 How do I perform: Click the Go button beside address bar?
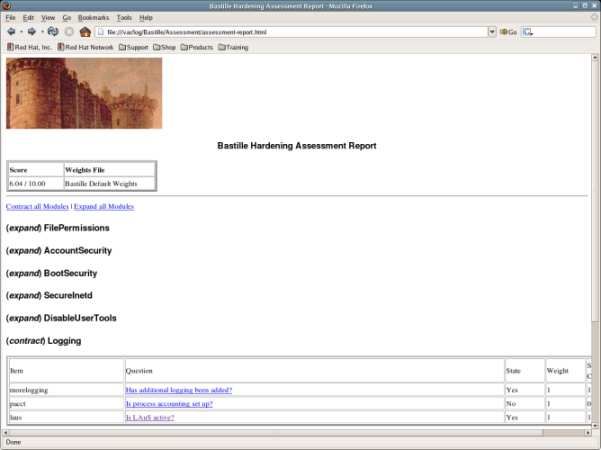point(508,32)
